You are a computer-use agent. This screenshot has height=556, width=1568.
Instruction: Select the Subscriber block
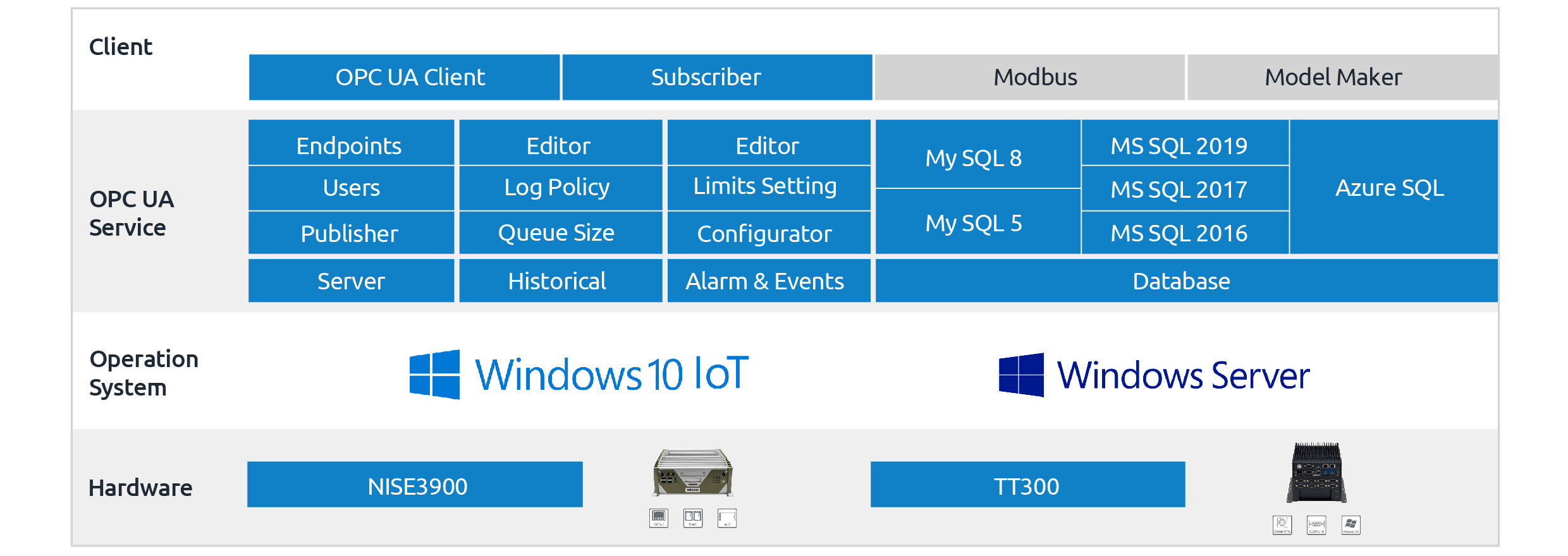click(x=717, y=77)
